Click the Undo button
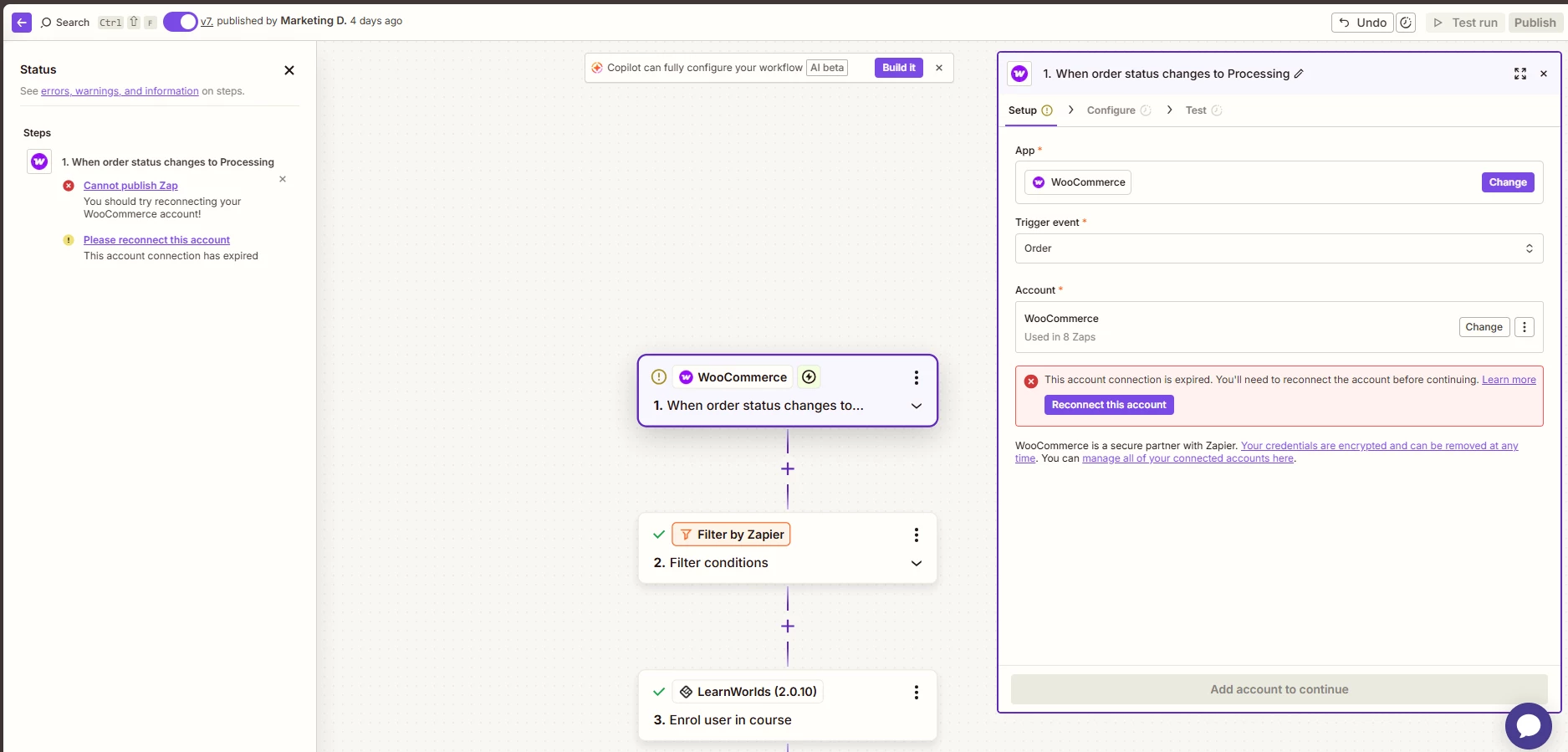Screen dimensions: 1568x752 click(x=1362, y=23)
